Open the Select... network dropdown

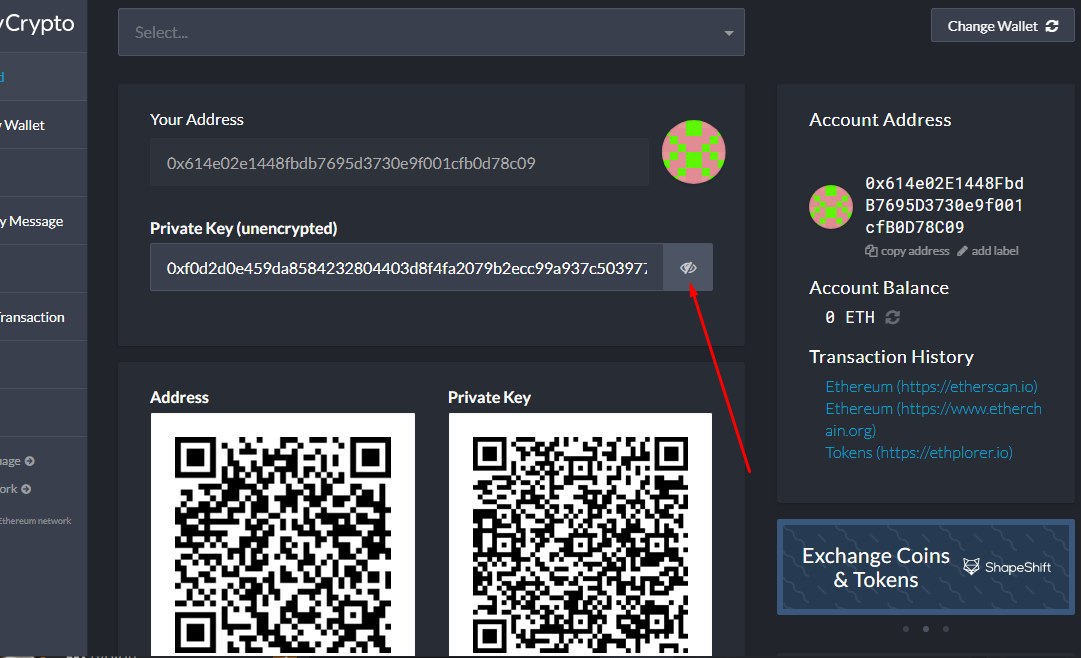pyautogui.click(x=431, y=32)
